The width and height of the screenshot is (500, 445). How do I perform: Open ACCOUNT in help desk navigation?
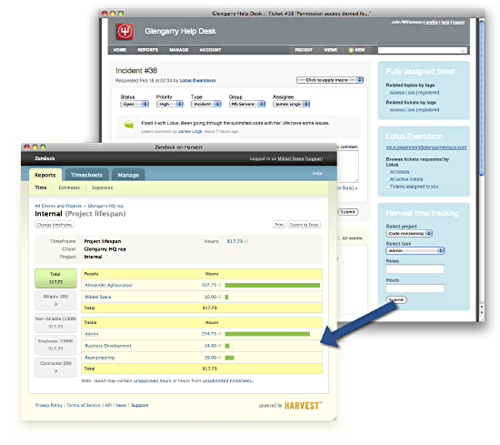[x=210, y=50]
